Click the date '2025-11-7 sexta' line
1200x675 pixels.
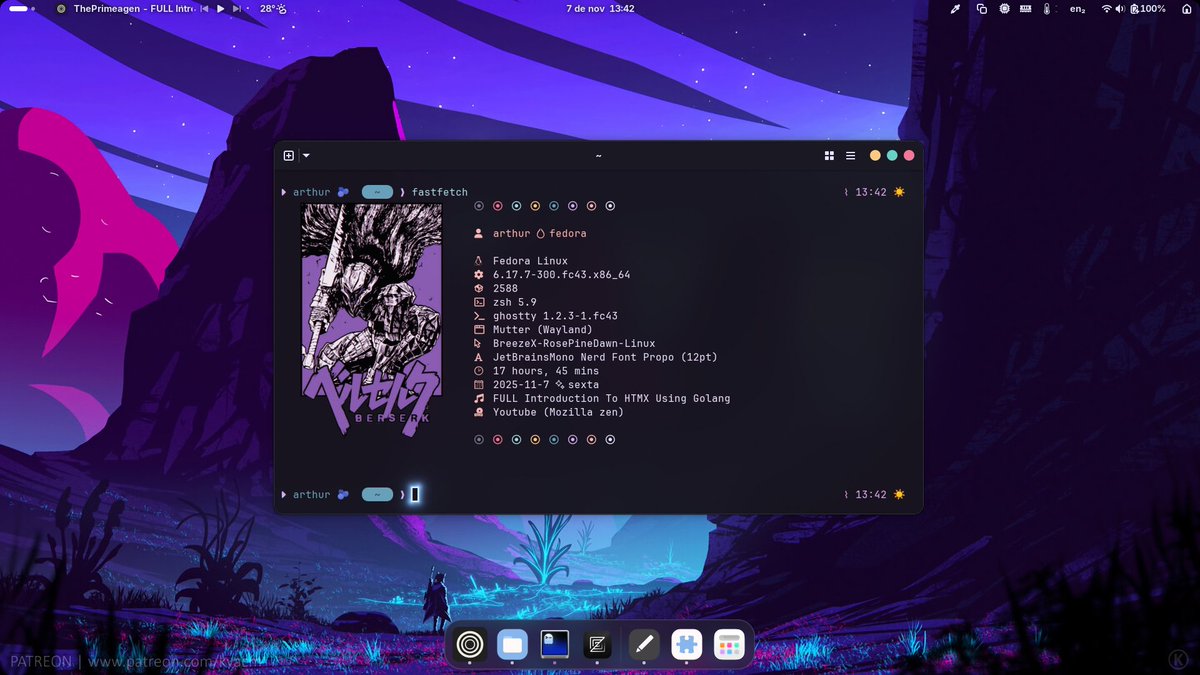pyautogui.click(x=546, y=384)
